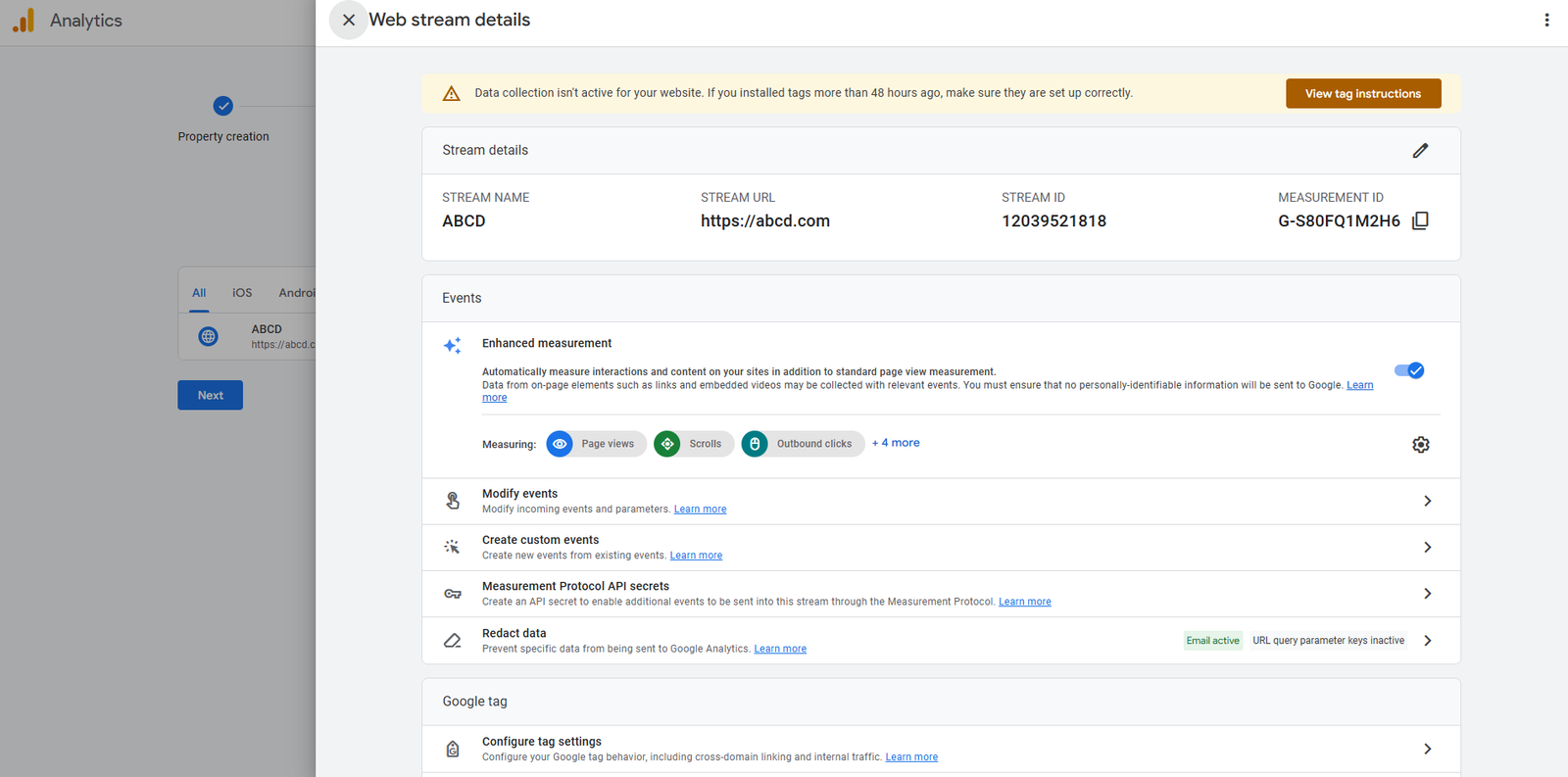Toggle Enhanced measurement switch off
This screenshot has height=777, width=1568.
point(1409,370)
